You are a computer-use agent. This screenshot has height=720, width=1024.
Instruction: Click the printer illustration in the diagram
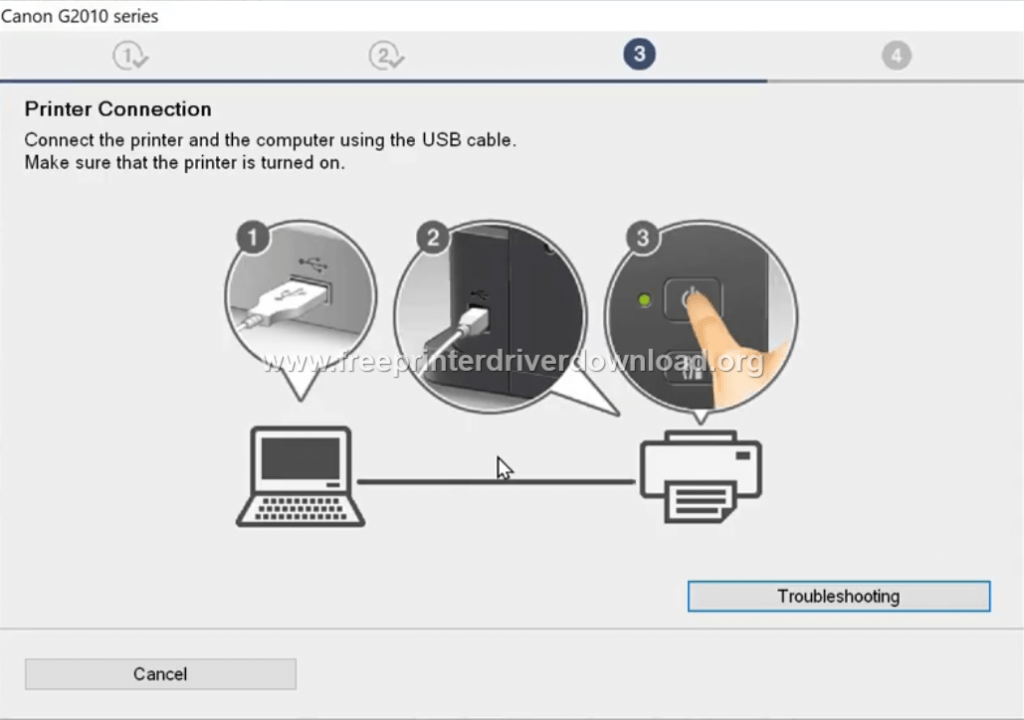tap(700, 475)
